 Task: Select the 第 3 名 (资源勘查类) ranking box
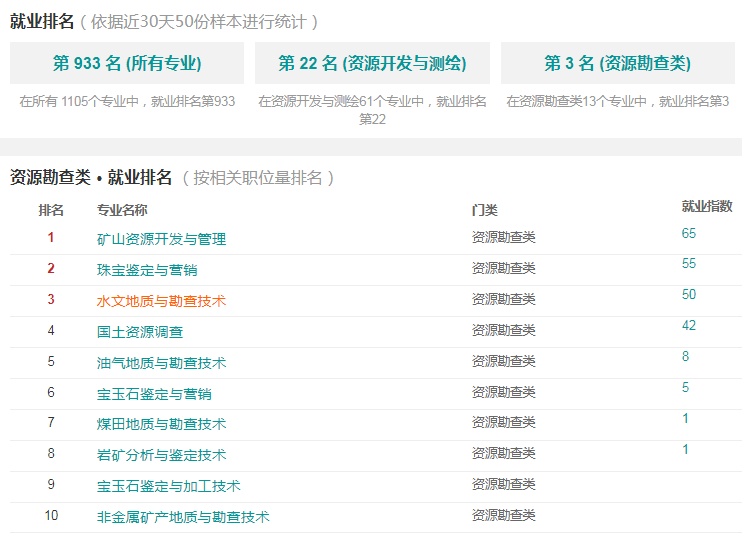618,63
